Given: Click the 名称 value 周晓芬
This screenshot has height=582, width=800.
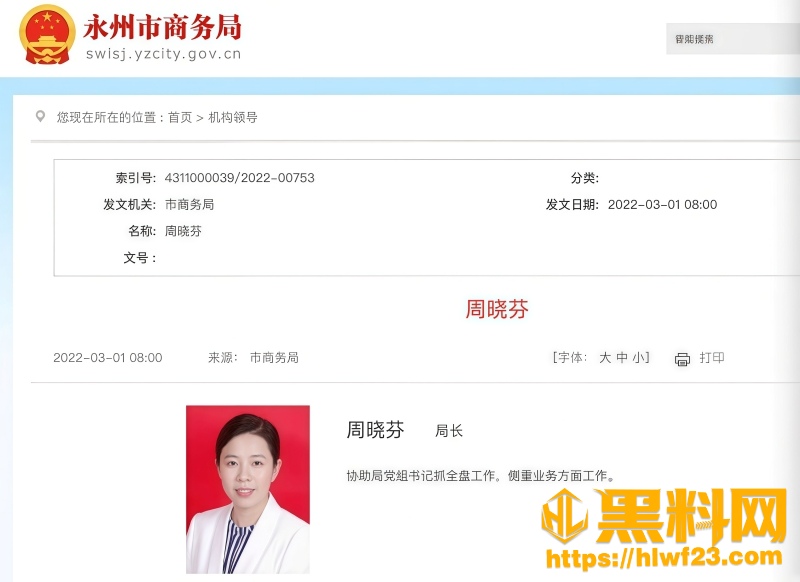Looking at the screenshot, I should pos(183,231).
